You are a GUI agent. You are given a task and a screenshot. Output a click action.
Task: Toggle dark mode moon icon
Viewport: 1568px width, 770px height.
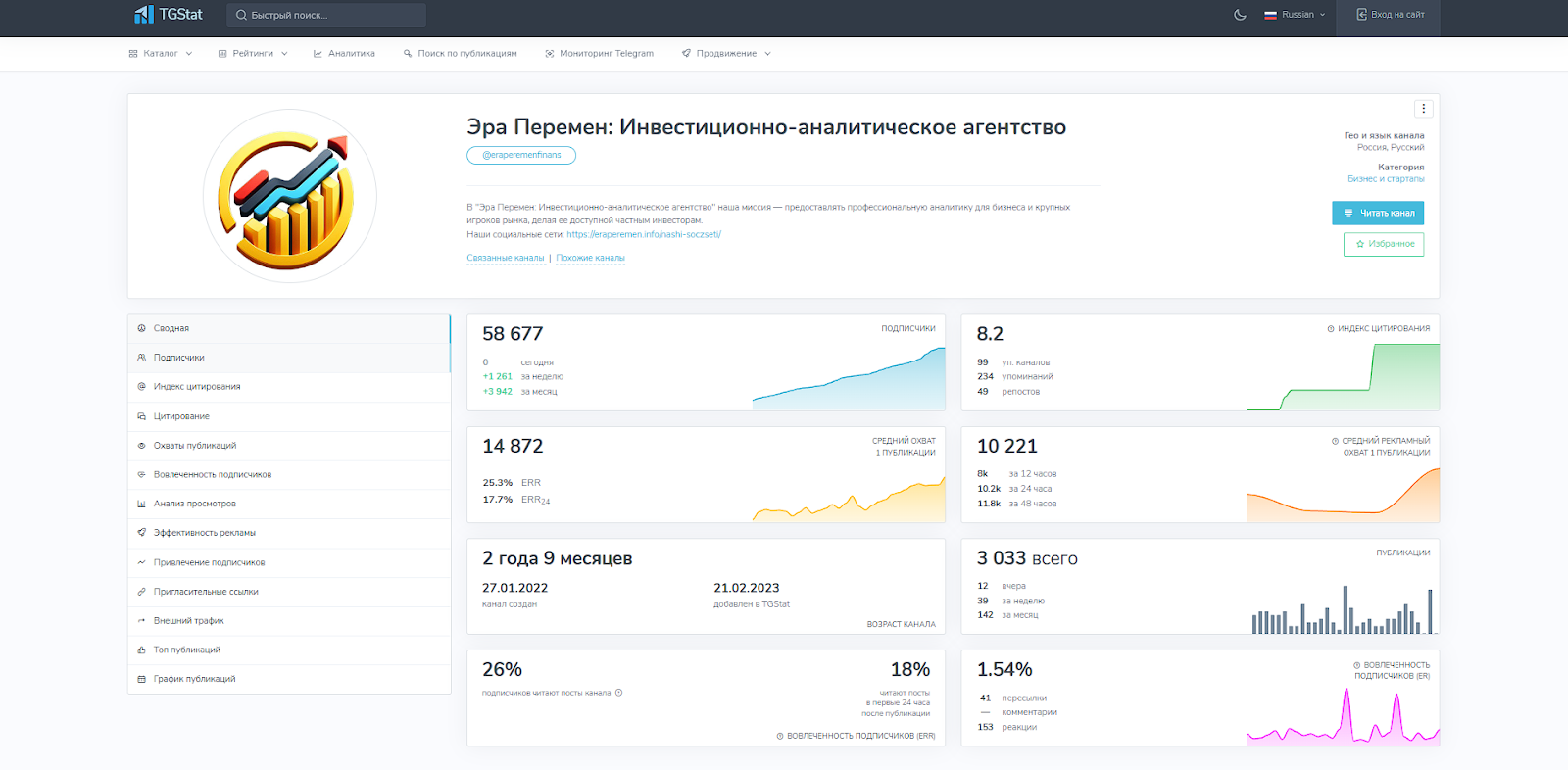coord(1240,15)
